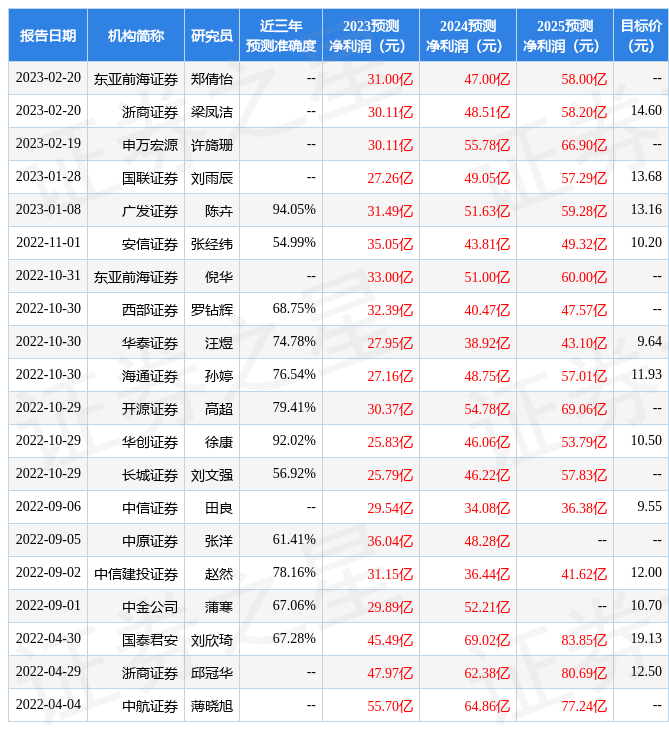Click analyst name 刘欣琦
This screenshot has height=730, width=669.
tap(212, 640)
